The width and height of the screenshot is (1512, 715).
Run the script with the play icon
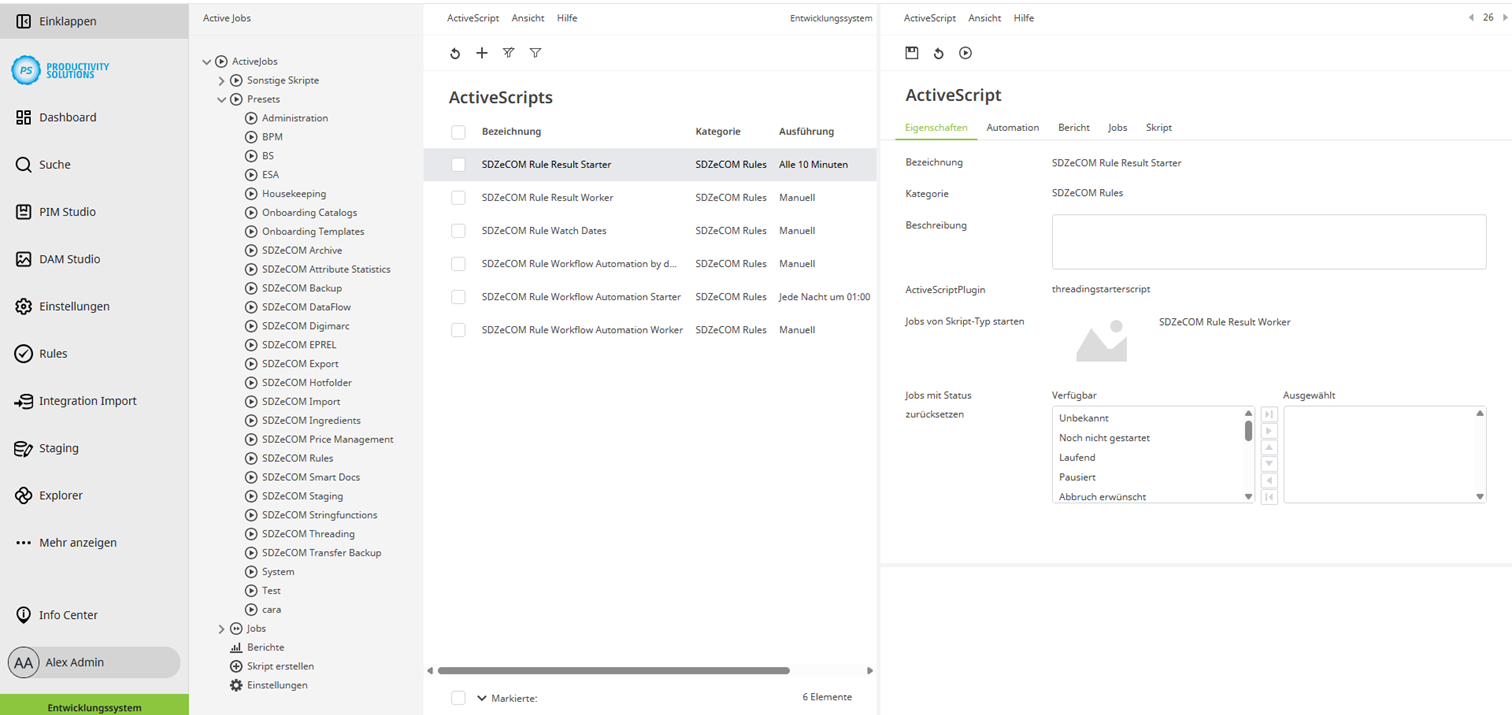(965, 53)
